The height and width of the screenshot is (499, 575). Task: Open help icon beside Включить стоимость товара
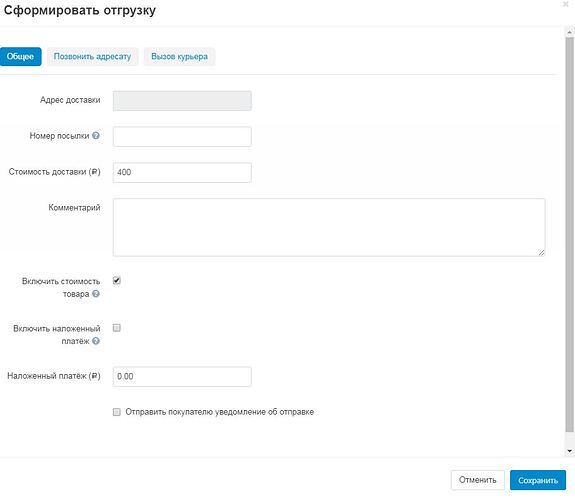click(96, 294)
